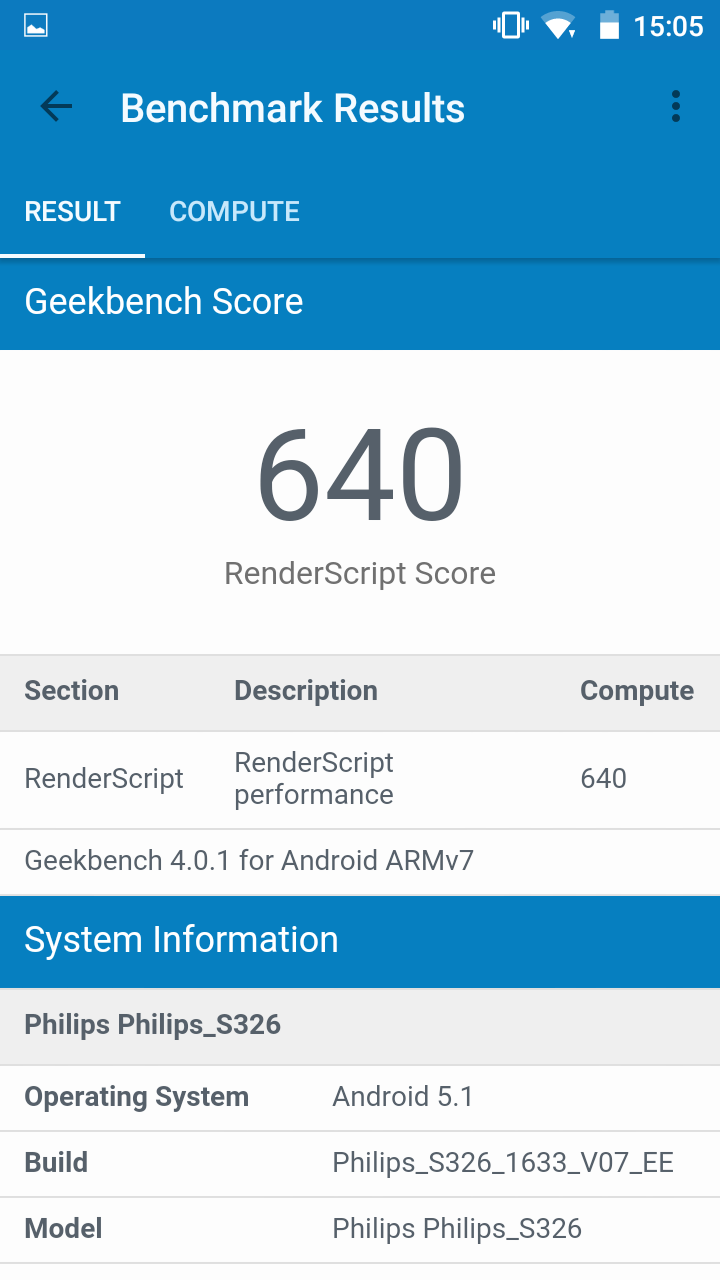Select the Philips Philips_S326 device heading

153,1025
